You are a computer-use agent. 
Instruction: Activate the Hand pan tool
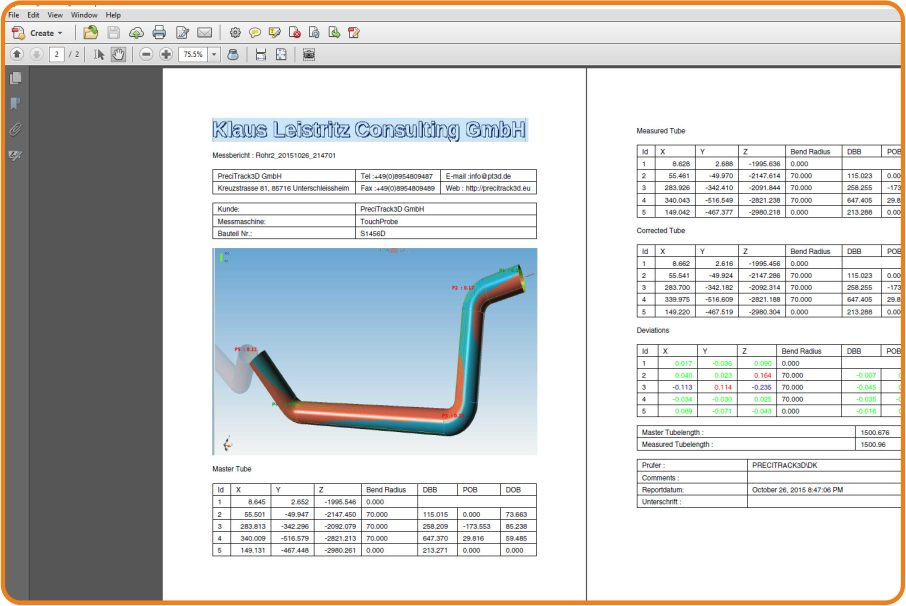point(118,54)
